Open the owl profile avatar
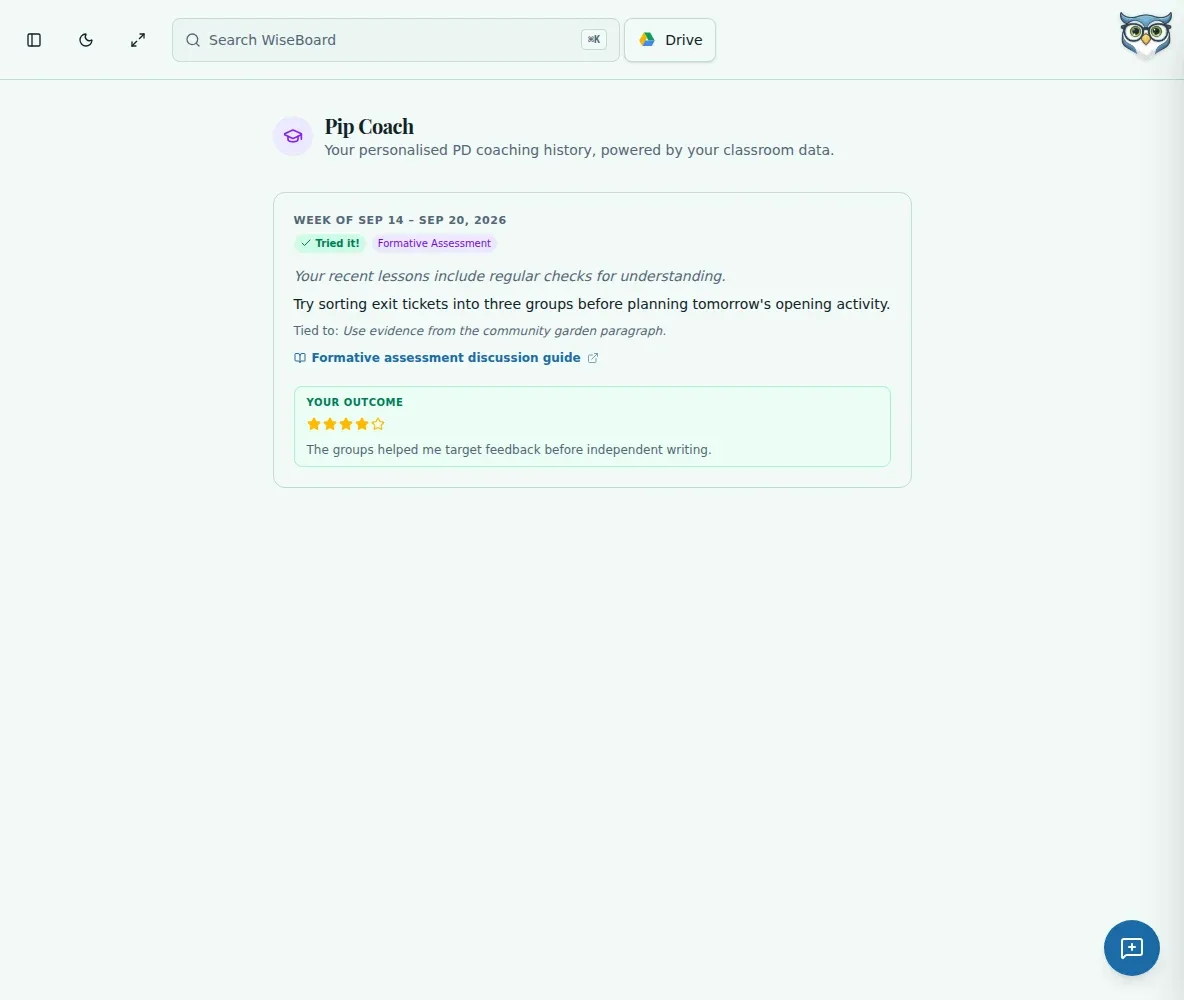 [1145, 35]
